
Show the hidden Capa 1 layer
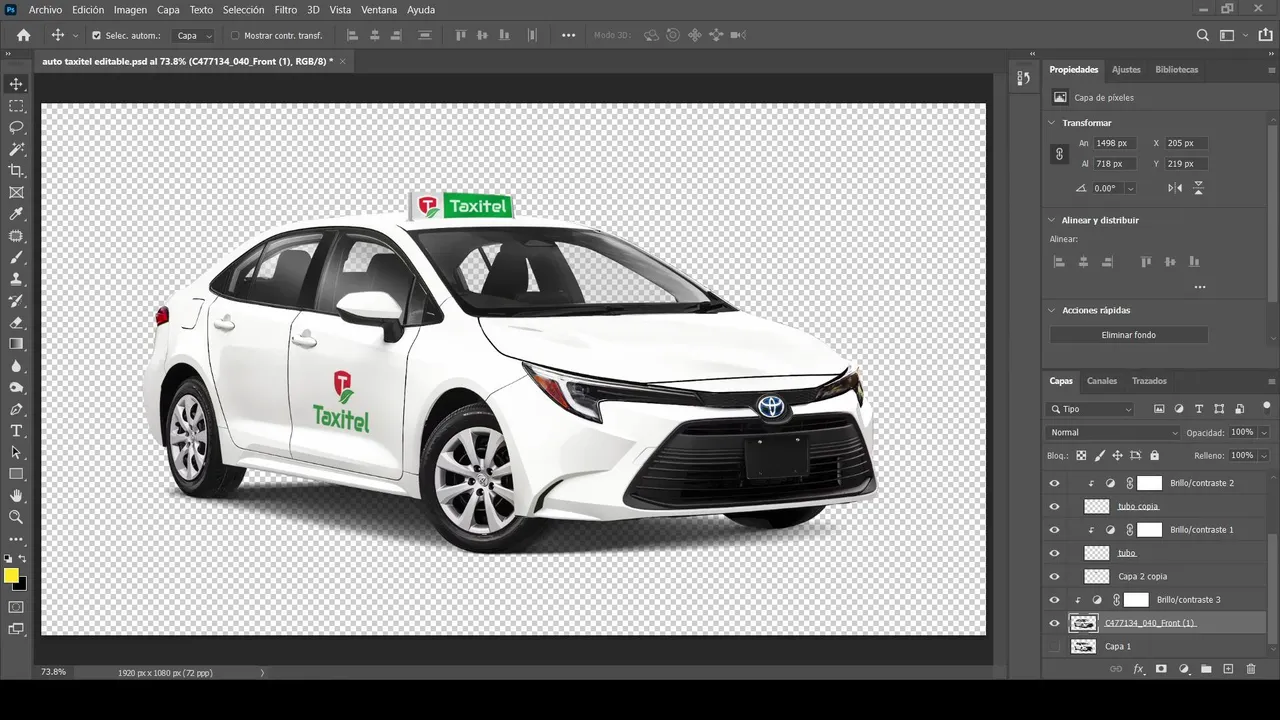(1054, 646)
